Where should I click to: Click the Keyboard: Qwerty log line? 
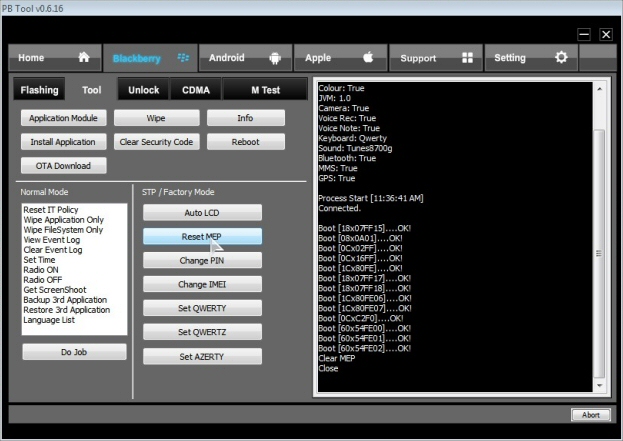click(x=352, y=138)
